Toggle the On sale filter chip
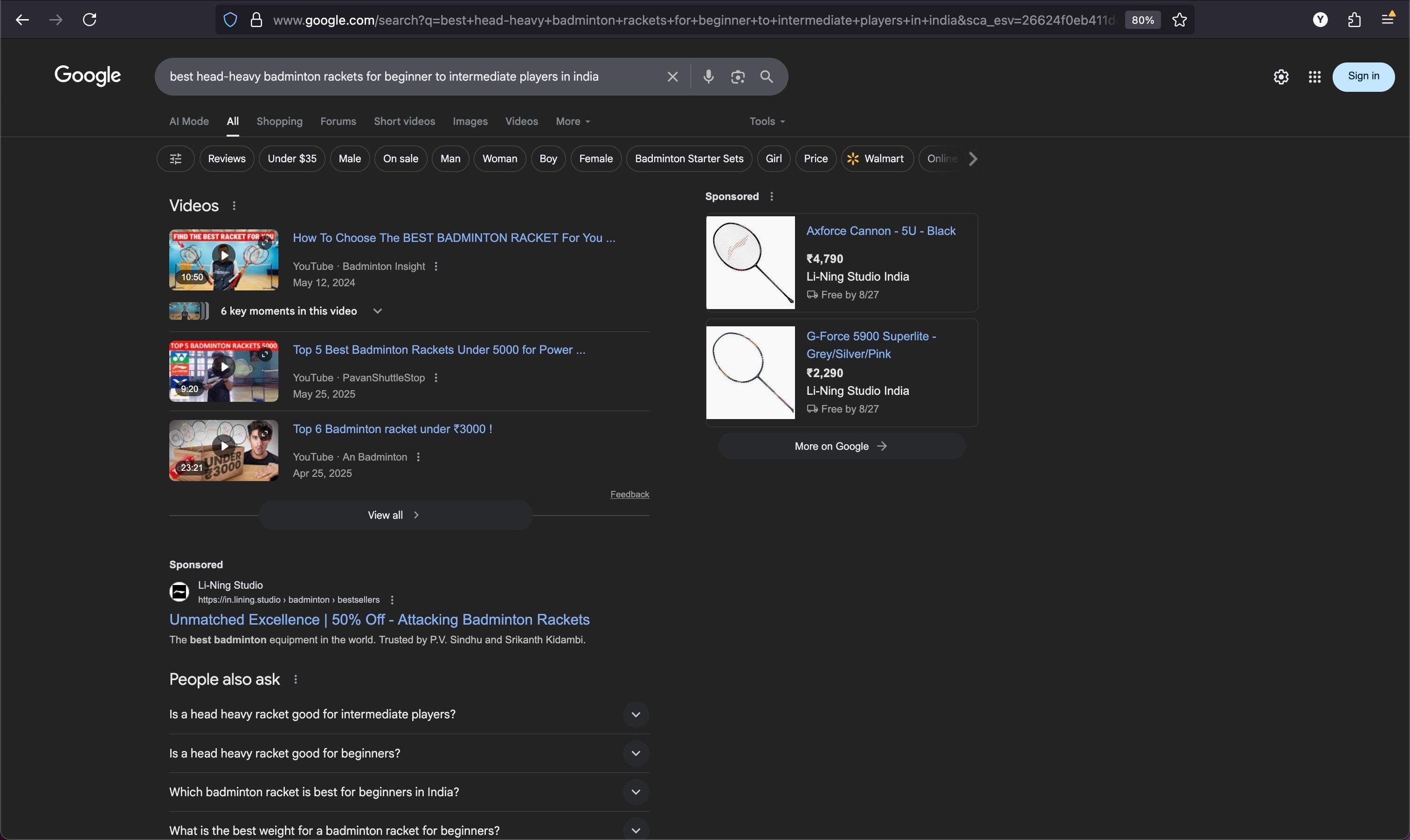Screen dimensions: 1410x840 click(x=401, y=159)
